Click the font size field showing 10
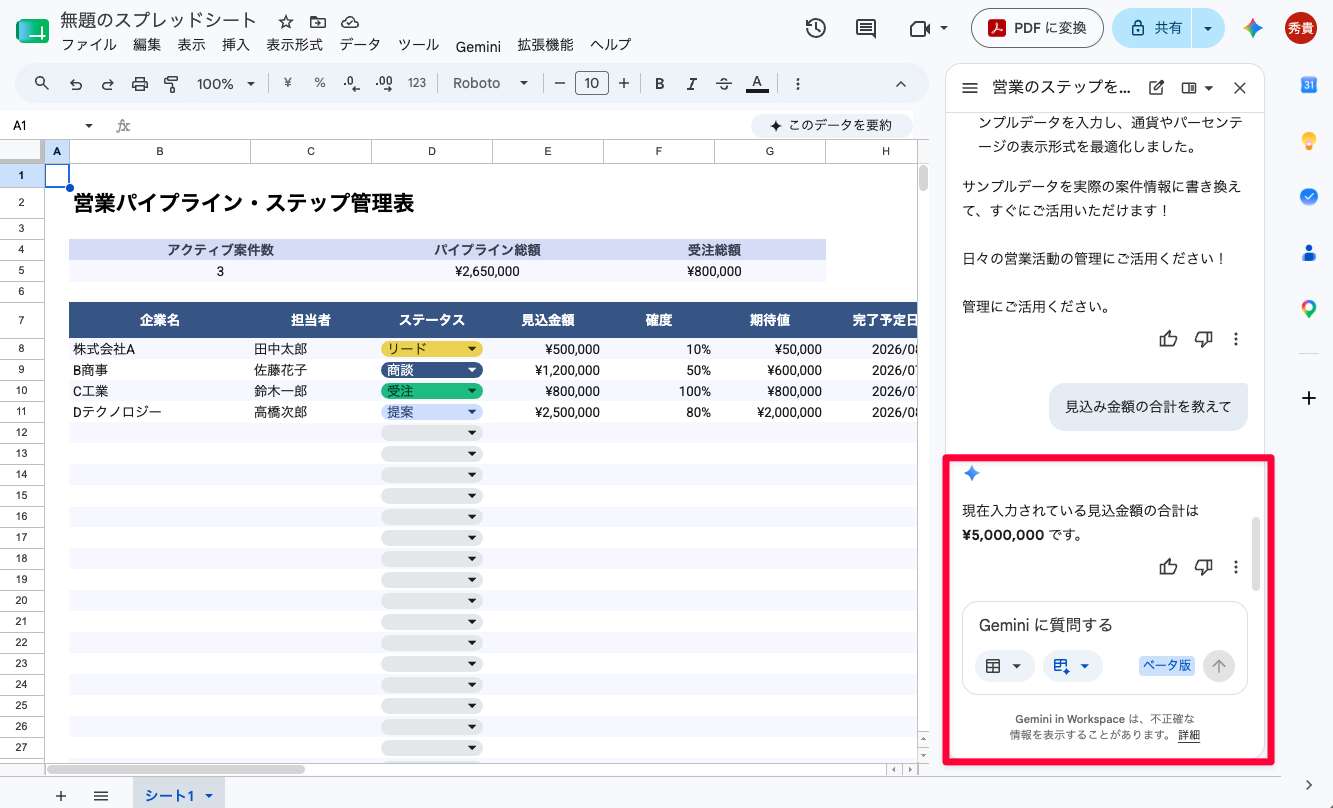This screenshot has height=808, width=1333. 592,84
